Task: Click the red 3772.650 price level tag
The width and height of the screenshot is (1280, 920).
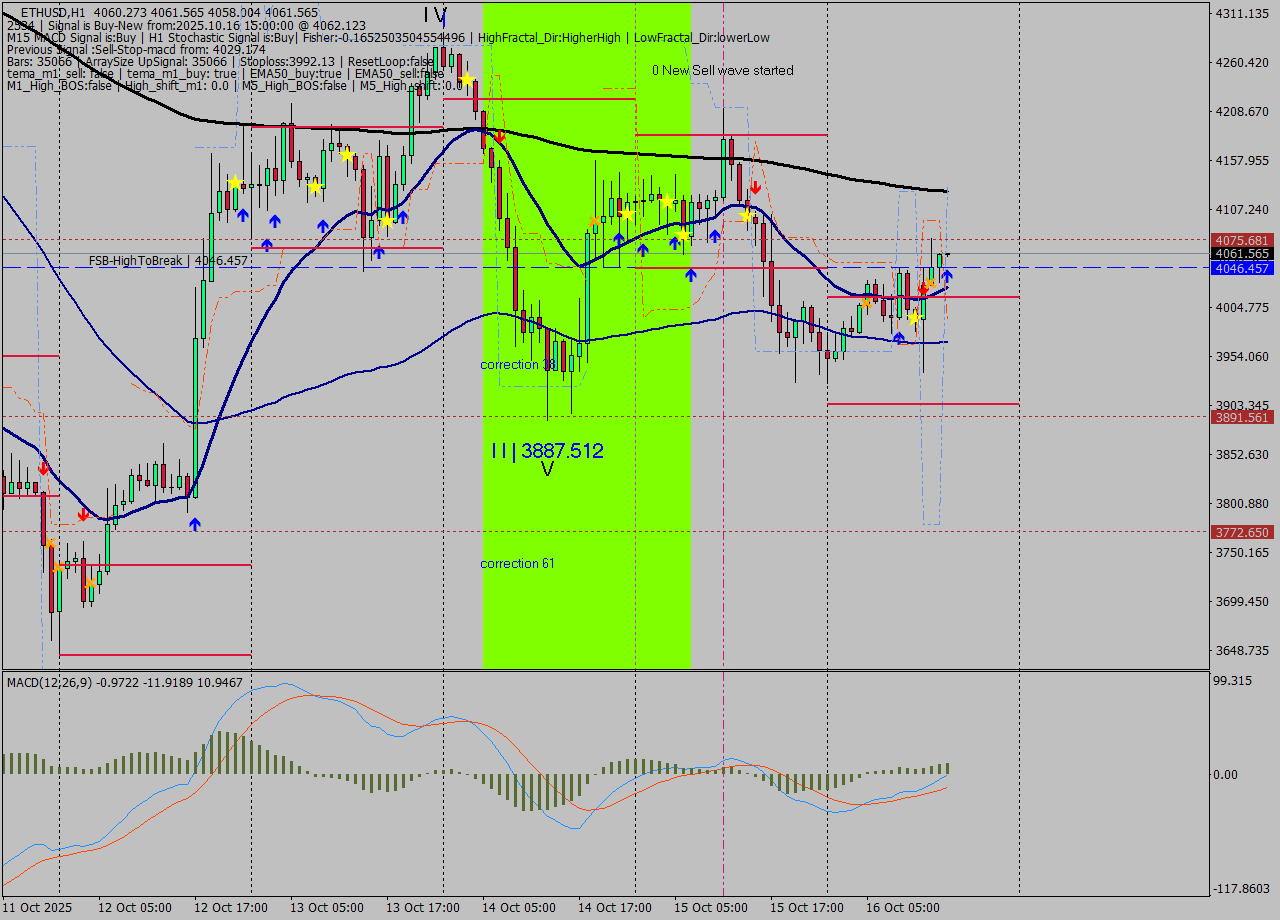Action: (x=1241, y=533)
